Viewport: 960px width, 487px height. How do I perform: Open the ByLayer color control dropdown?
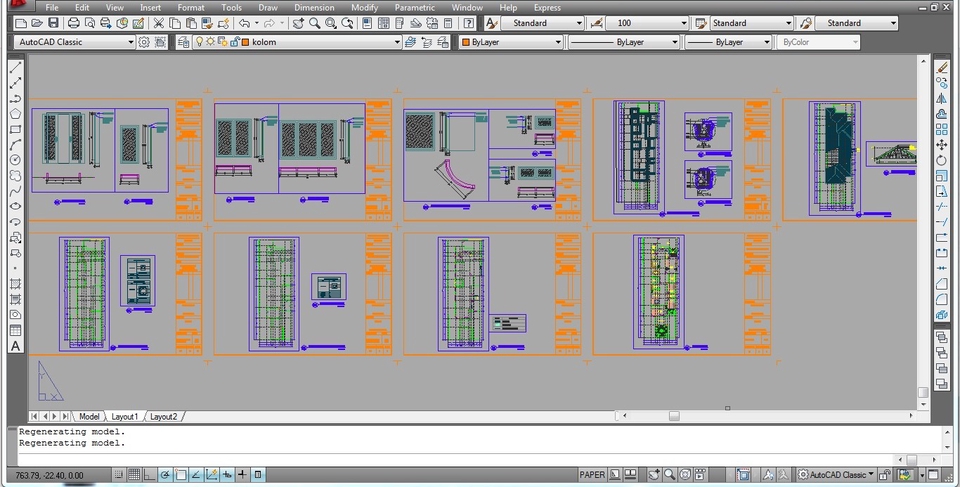[558, 42]
